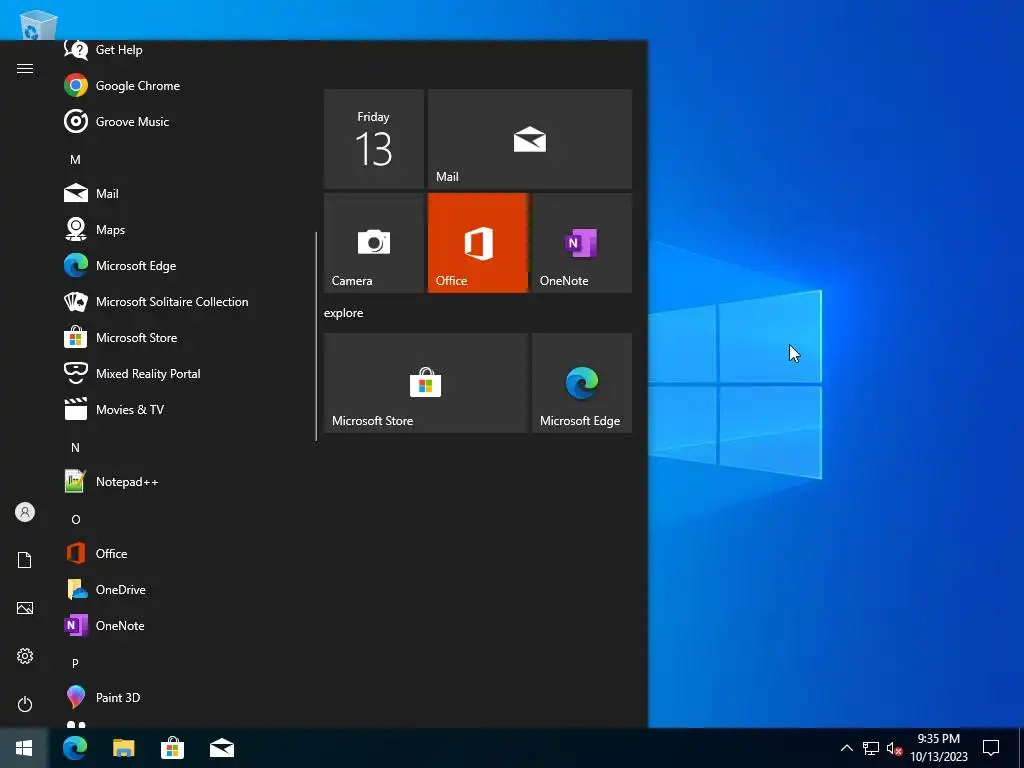This screenshot has height=768, width=1024.
Task: Select the explore tile group heading
Action: click(x=344, y=313)
